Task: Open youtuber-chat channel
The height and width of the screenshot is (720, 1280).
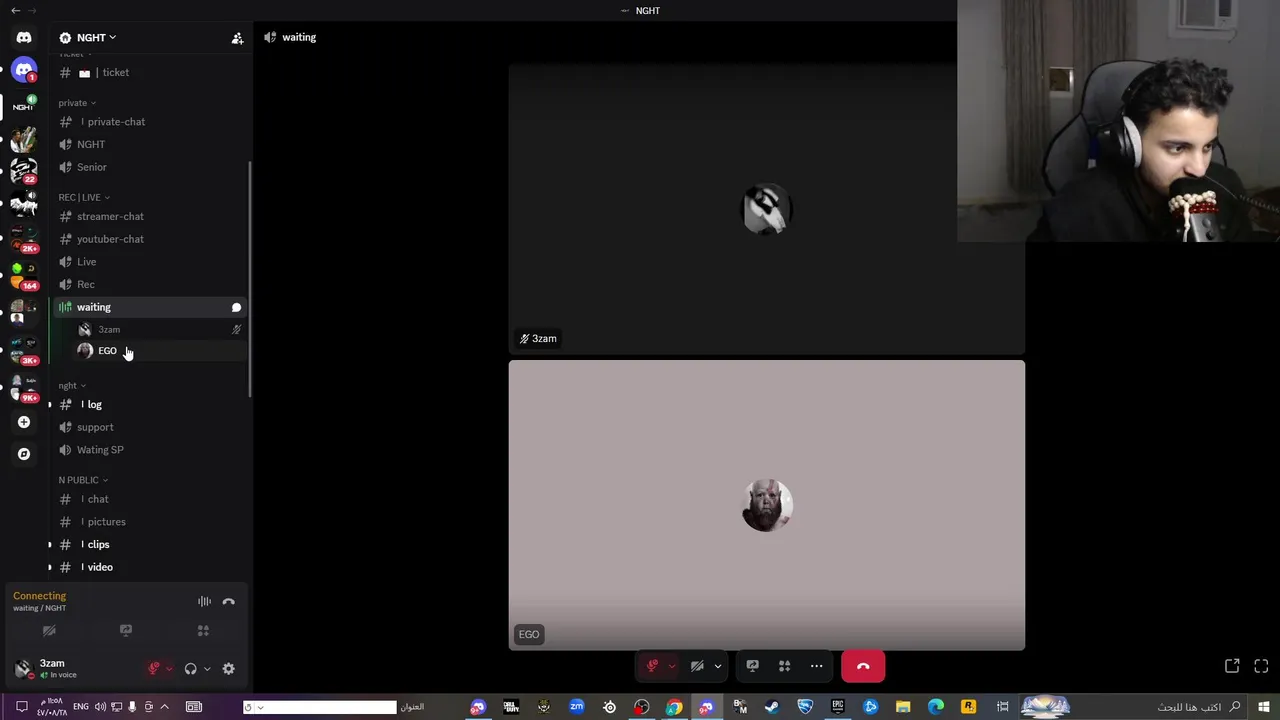Action: [150, 239]
